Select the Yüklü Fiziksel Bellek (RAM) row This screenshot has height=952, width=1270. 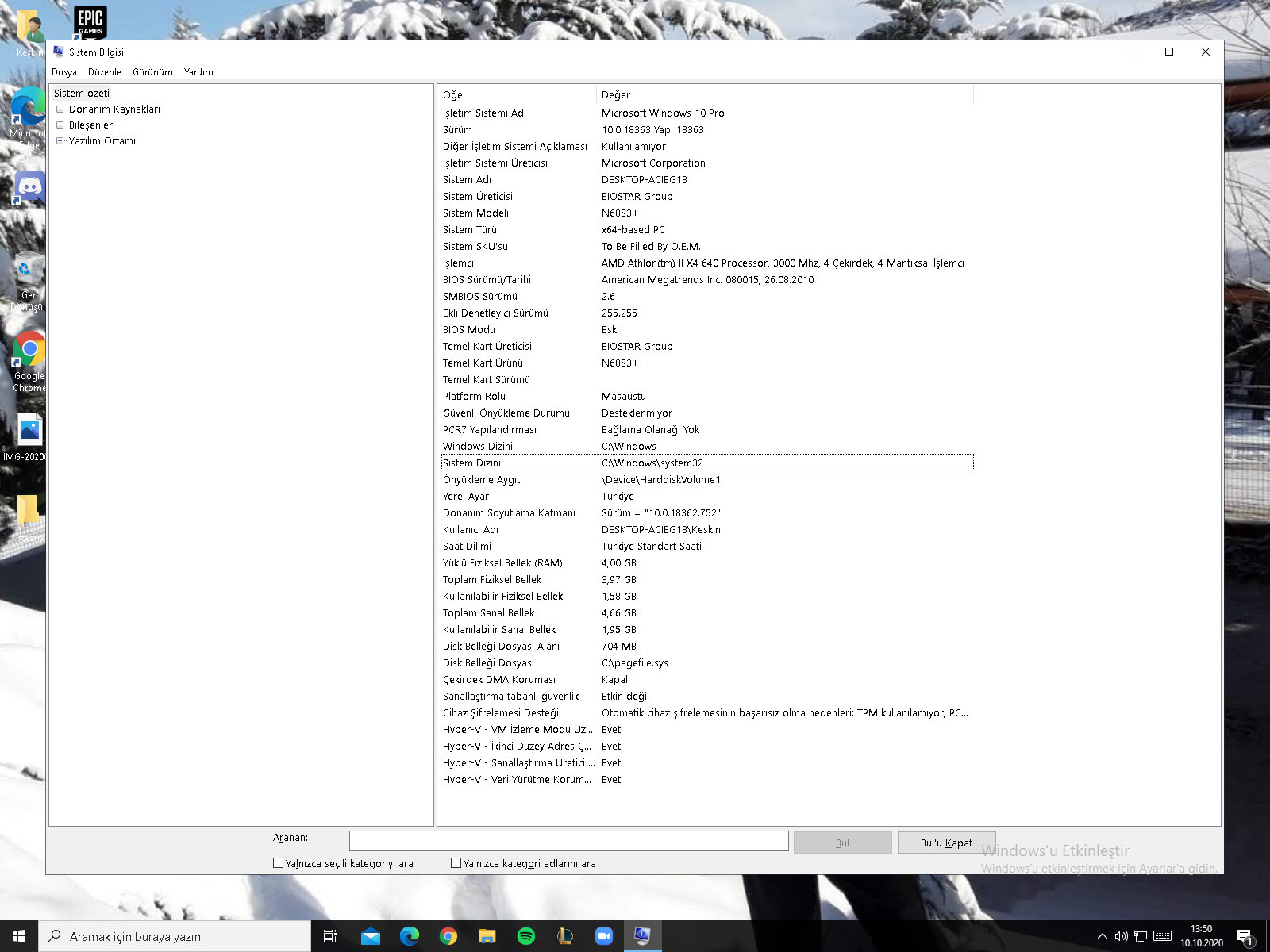(x=706, y=563)
